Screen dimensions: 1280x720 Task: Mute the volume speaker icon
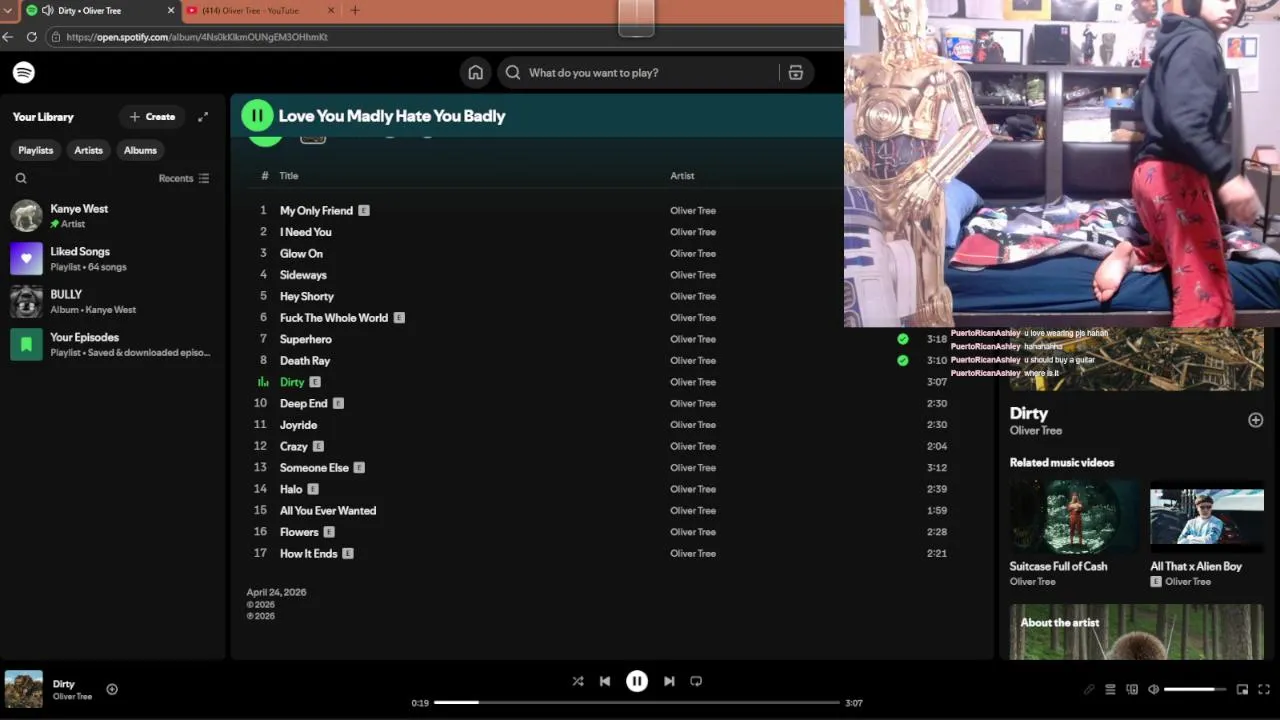pyautogui.click(x=1153, y=689)
